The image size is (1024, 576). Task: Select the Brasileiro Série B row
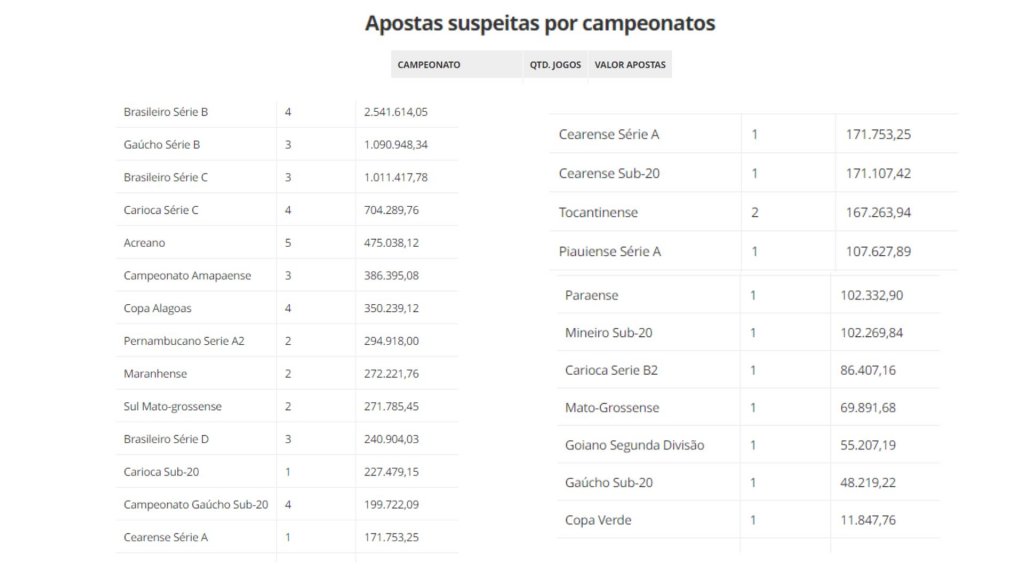point(287,112)
